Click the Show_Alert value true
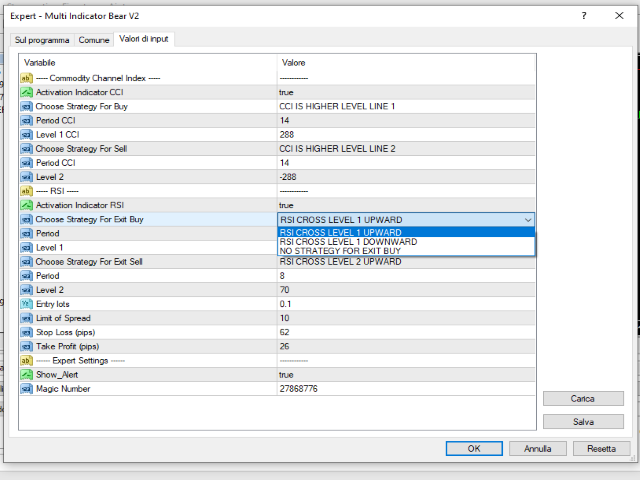 pos(287,374)
